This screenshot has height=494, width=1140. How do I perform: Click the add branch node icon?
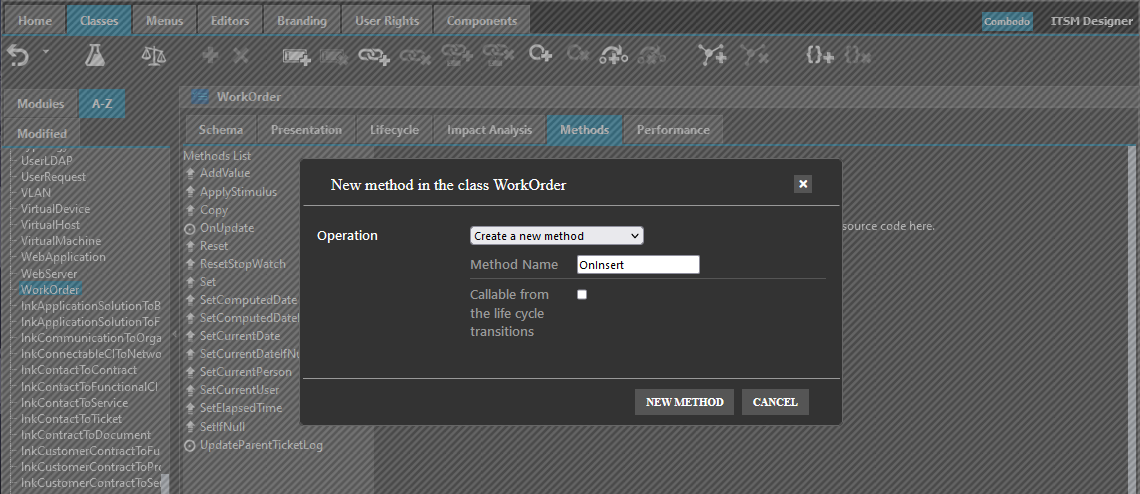pyautogui.click(x=712, y=56)
